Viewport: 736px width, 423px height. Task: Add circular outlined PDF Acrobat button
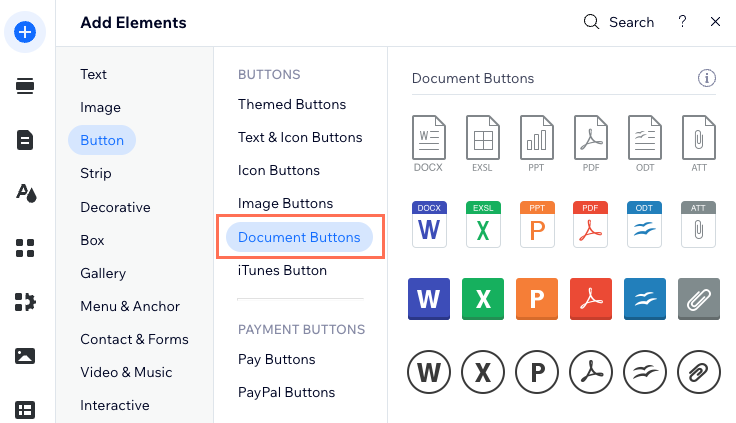[x=590, y=372]
